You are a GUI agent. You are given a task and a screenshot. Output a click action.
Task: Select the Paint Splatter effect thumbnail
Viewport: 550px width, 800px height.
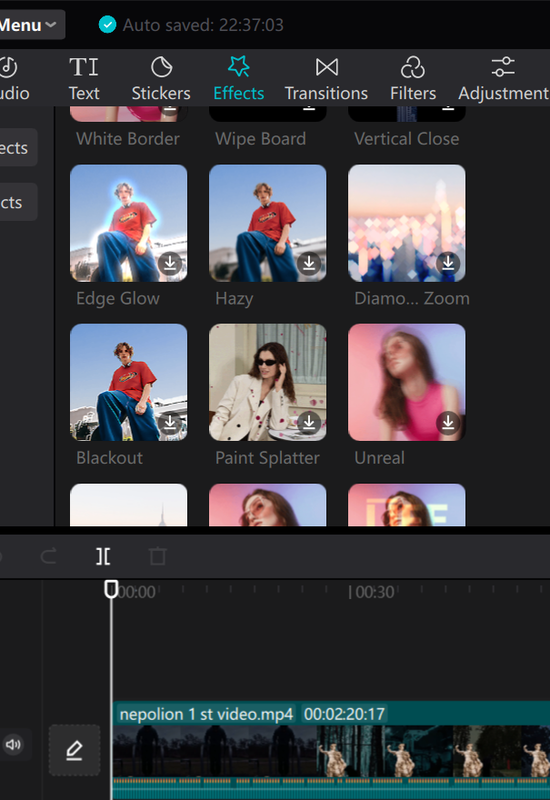click(x=268, y=382)
